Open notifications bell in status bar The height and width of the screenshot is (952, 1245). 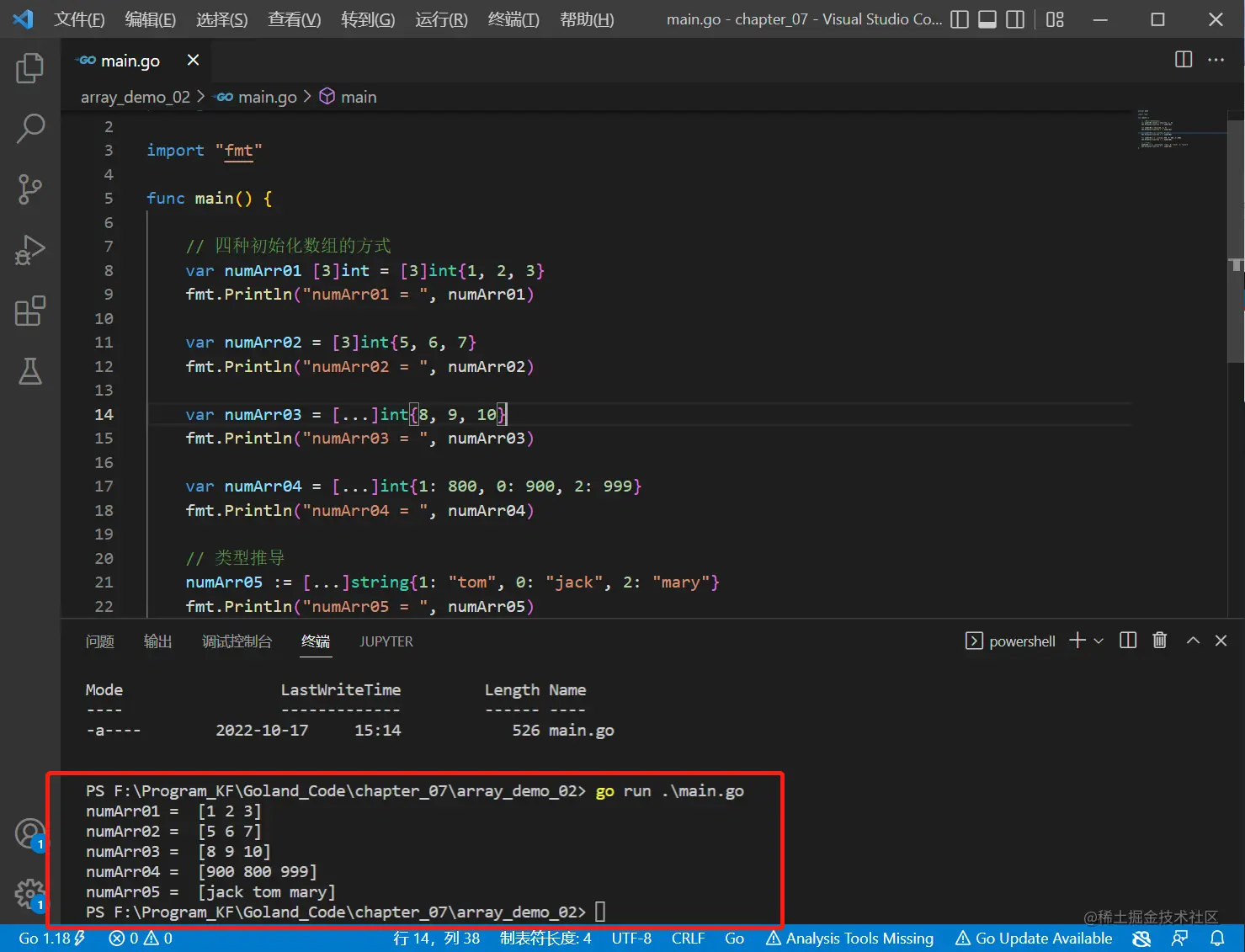click(x=1217, y=938)
